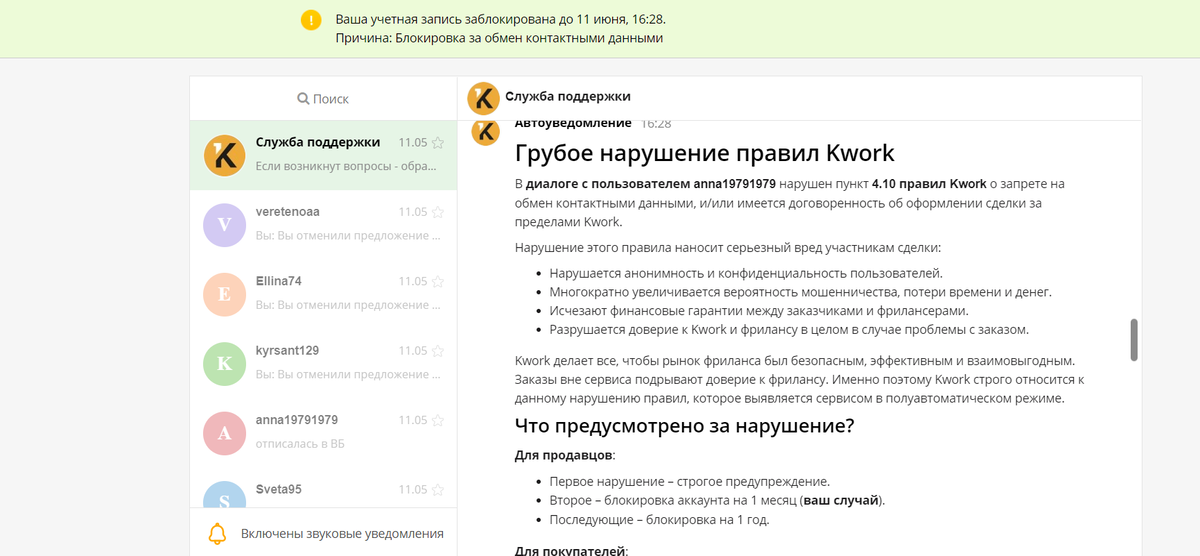1200x556 pixels.
Task: Open the kyrsant129 chat
Action: tap(323, 363)
